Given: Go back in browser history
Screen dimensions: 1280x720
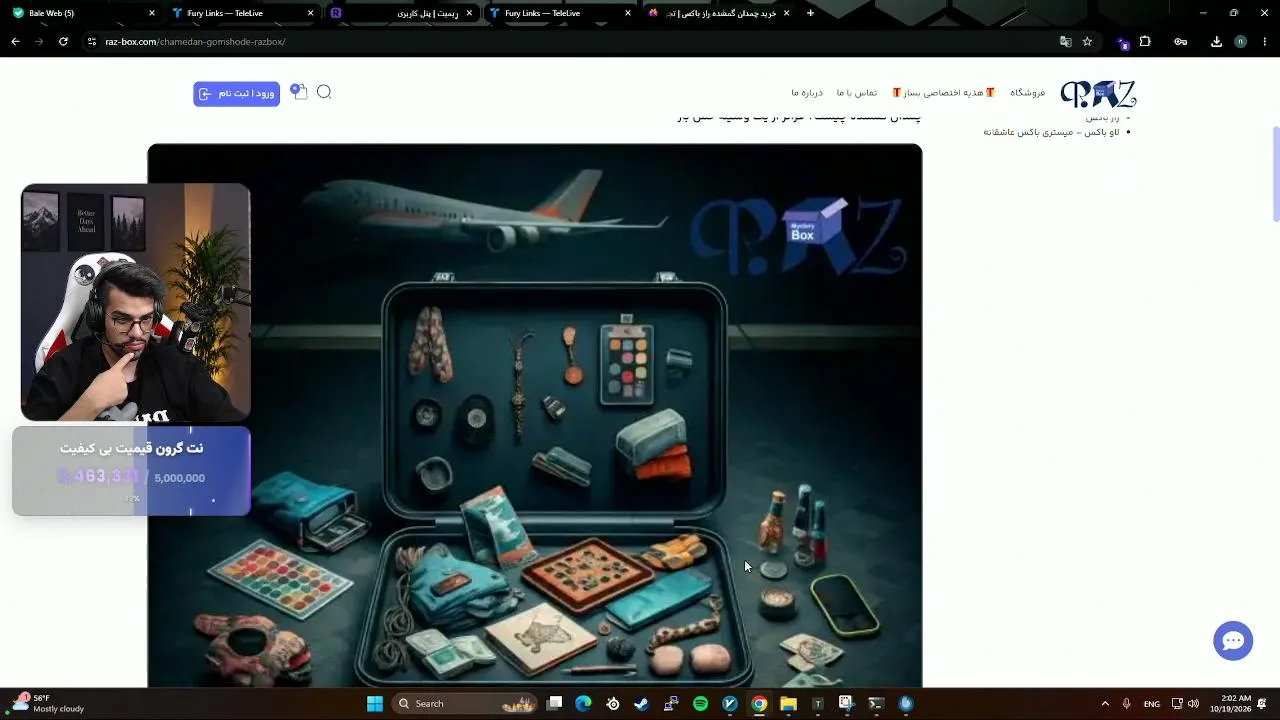Looking at the screenshot, I should [x=15, y=42].
